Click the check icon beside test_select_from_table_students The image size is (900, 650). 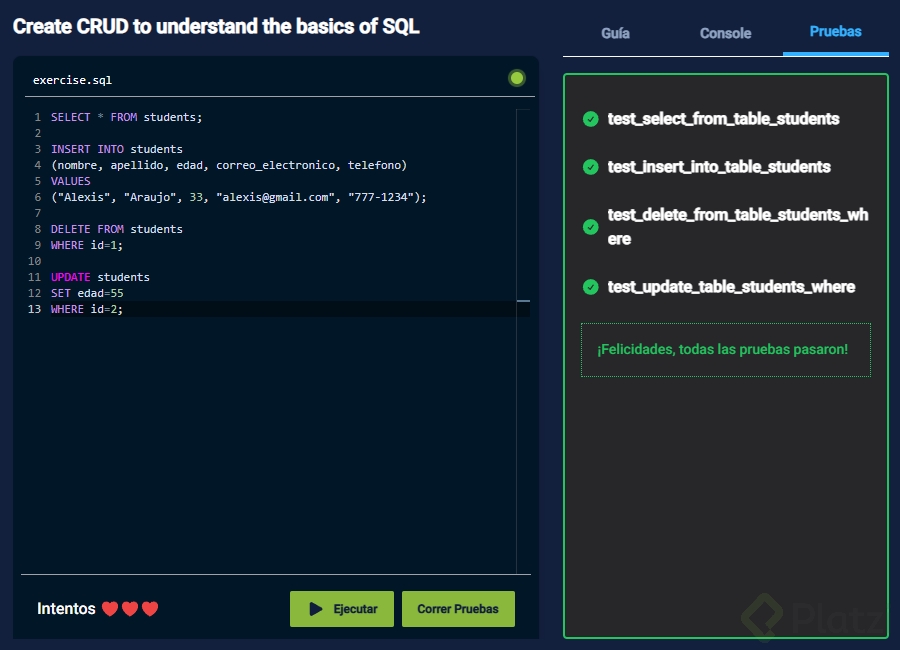(591, 119)
